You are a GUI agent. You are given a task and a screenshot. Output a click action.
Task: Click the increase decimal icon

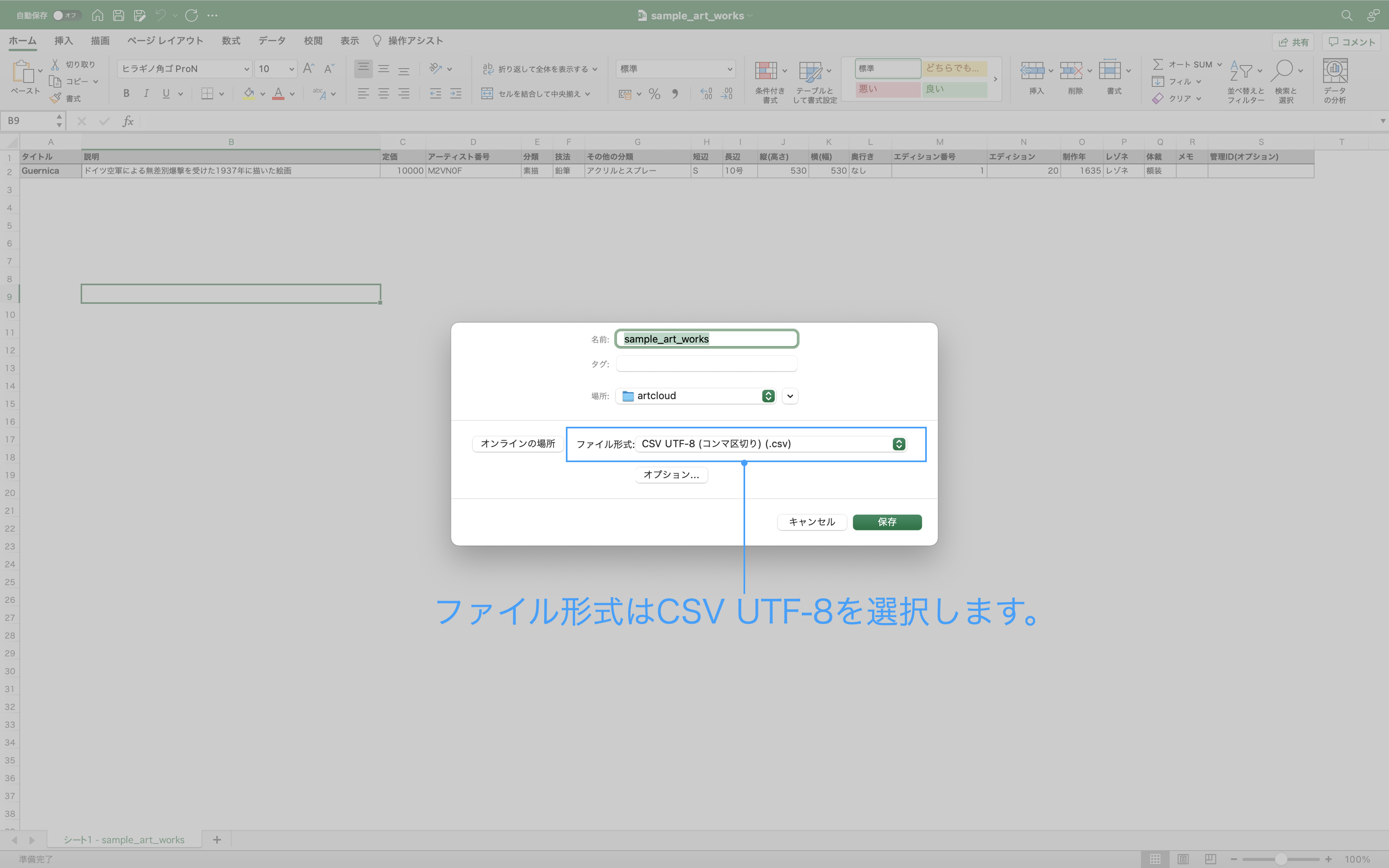point(707,94)
